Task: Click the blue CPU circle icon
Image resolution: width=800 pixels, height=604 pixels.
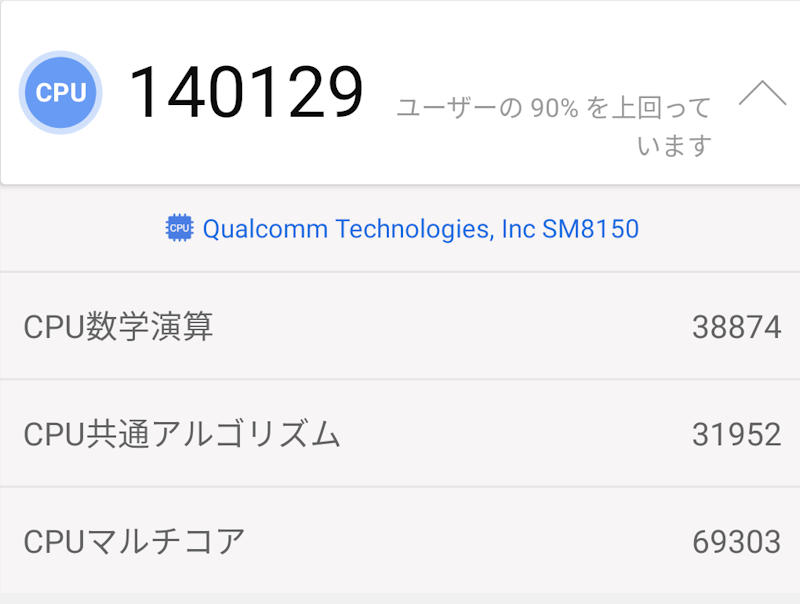Action: click(61, 93)
